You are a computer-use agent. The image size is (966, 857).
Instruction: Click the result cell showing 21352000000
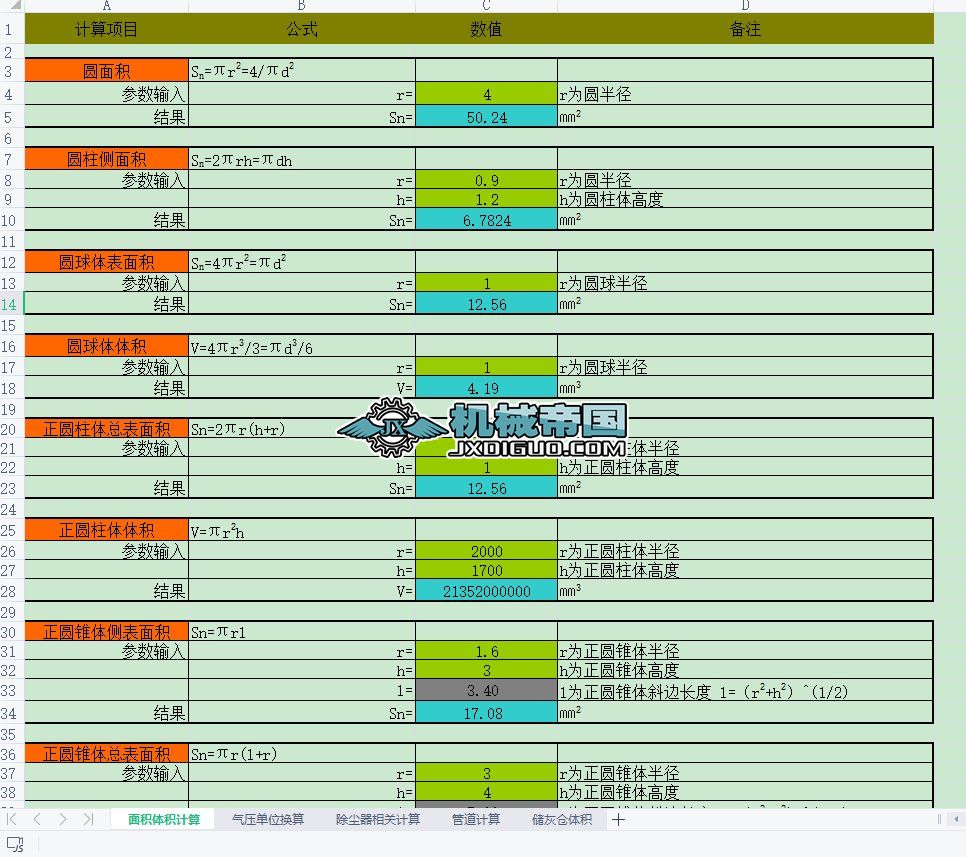point(486,592)
